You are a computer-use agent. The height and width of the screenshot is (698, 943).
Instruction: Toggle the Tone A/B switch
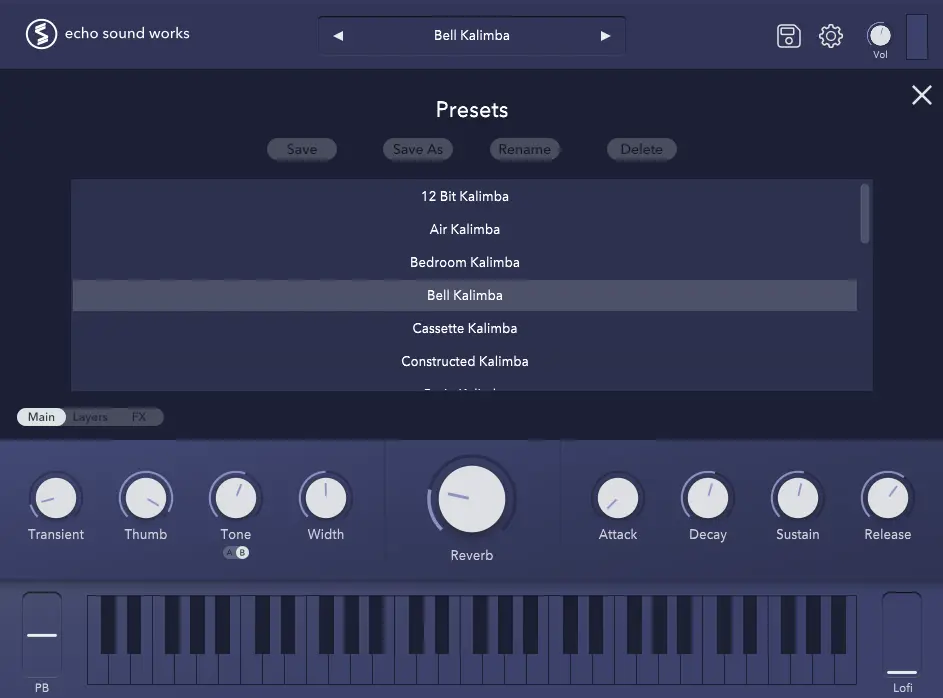pyautogui.click(x=236, y=553)
